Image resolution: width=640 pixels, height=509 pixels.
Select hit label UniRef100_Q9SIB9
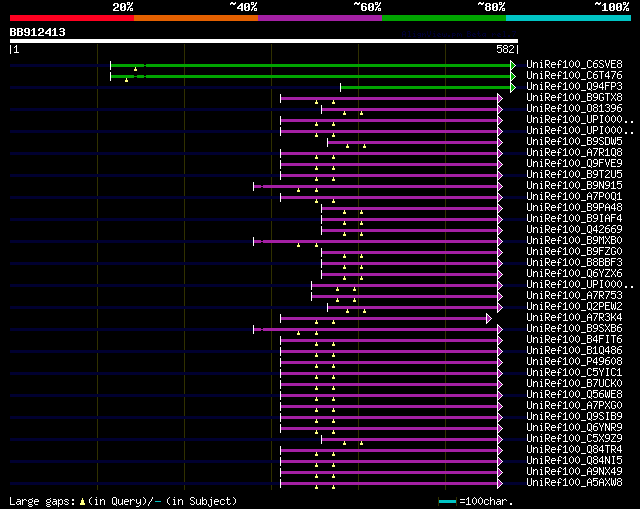pos(574,417)
